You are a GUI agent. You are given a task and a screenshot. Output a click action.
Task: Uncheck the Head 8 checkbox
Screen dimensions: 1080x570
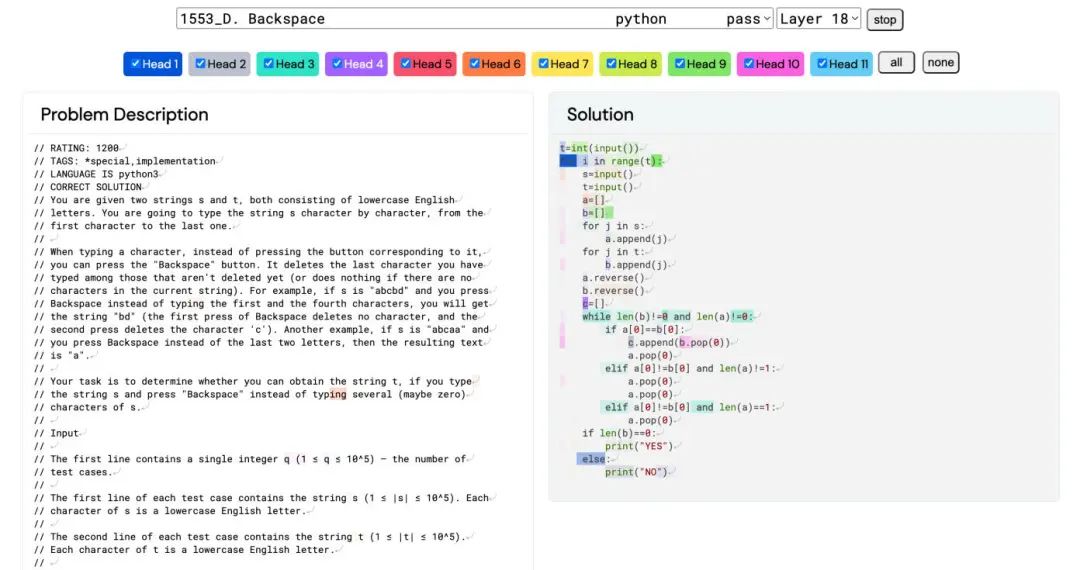[x=611, y=64]
